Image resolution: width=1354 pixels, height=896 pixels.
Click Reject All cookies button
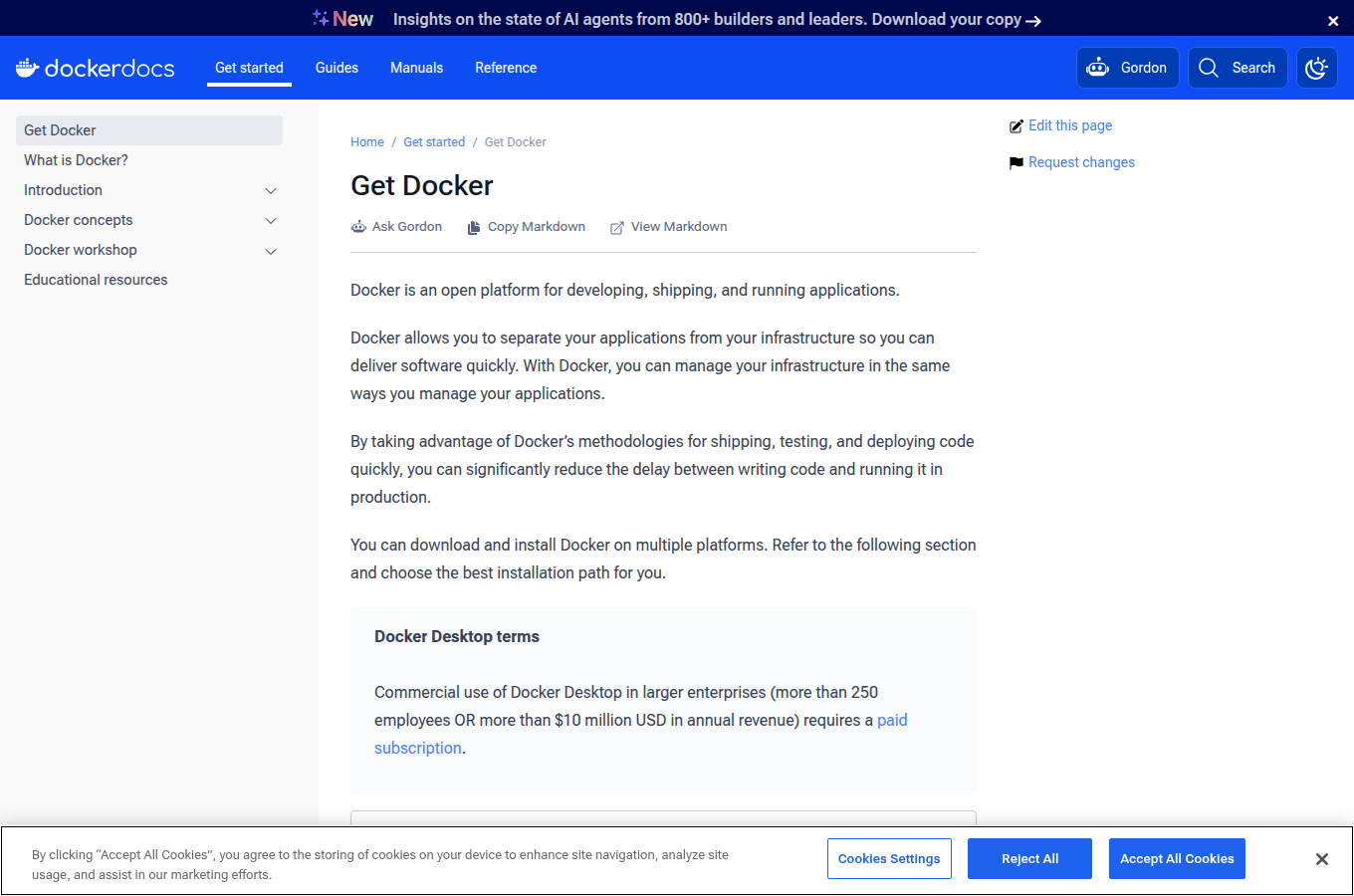[1029, 859]
